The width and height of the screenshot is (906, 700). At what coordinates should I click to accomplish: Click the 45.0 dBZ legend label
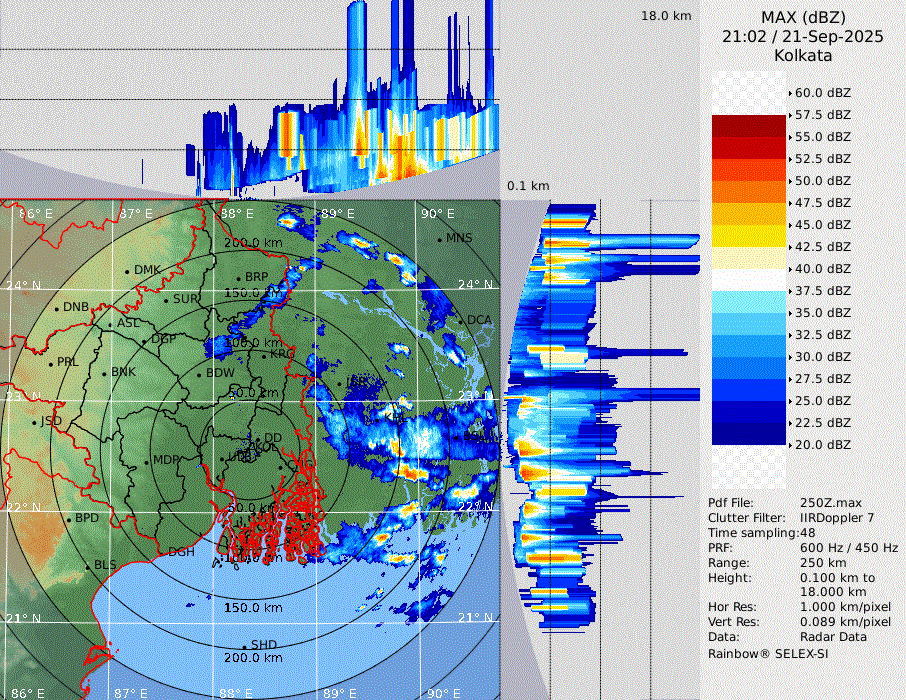point(824,224)
